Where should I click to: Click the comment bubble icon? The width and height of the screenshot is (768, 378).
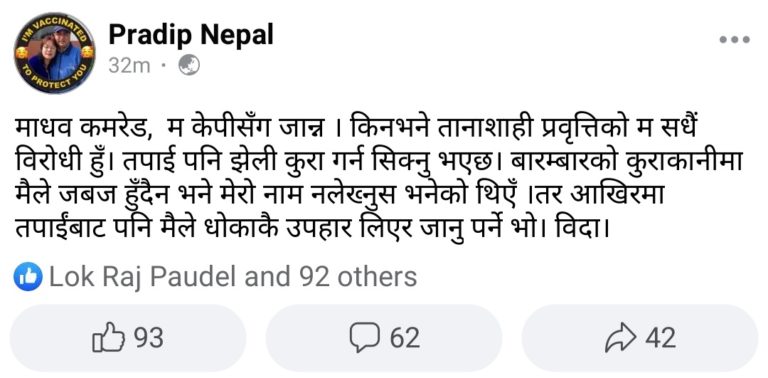[364, 338]
